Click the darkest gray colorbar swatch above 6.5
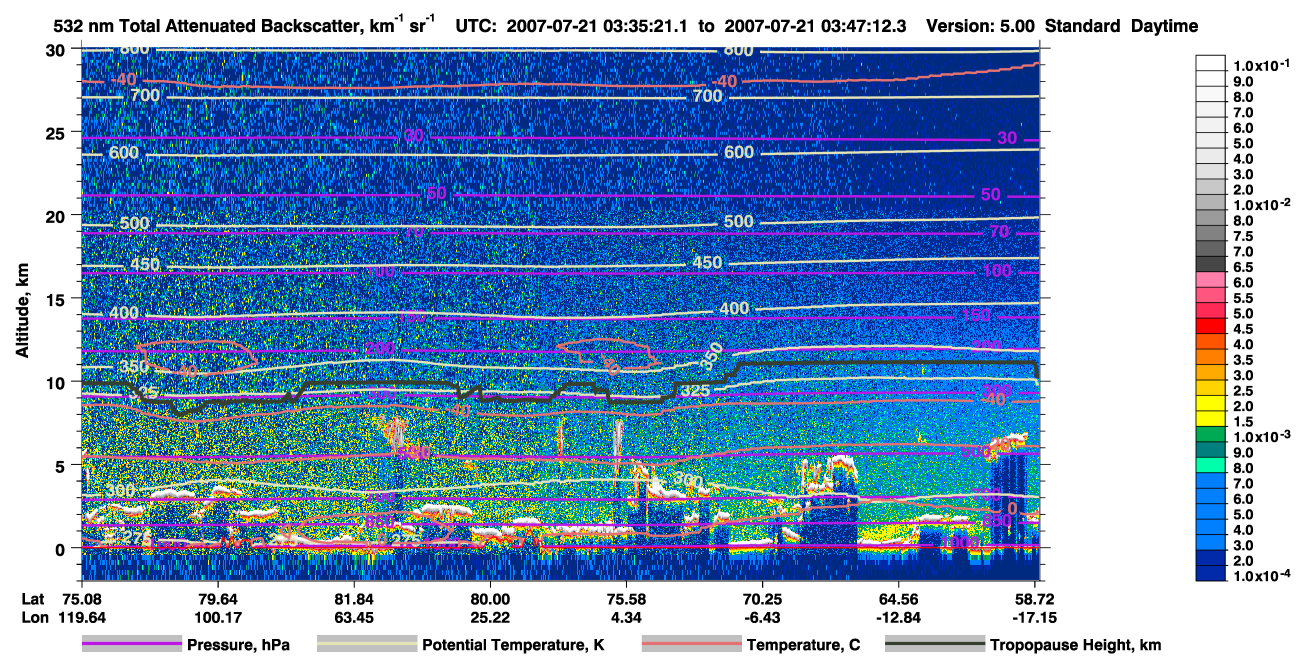Screen dimensions: 1300x667 point(1210,264)
